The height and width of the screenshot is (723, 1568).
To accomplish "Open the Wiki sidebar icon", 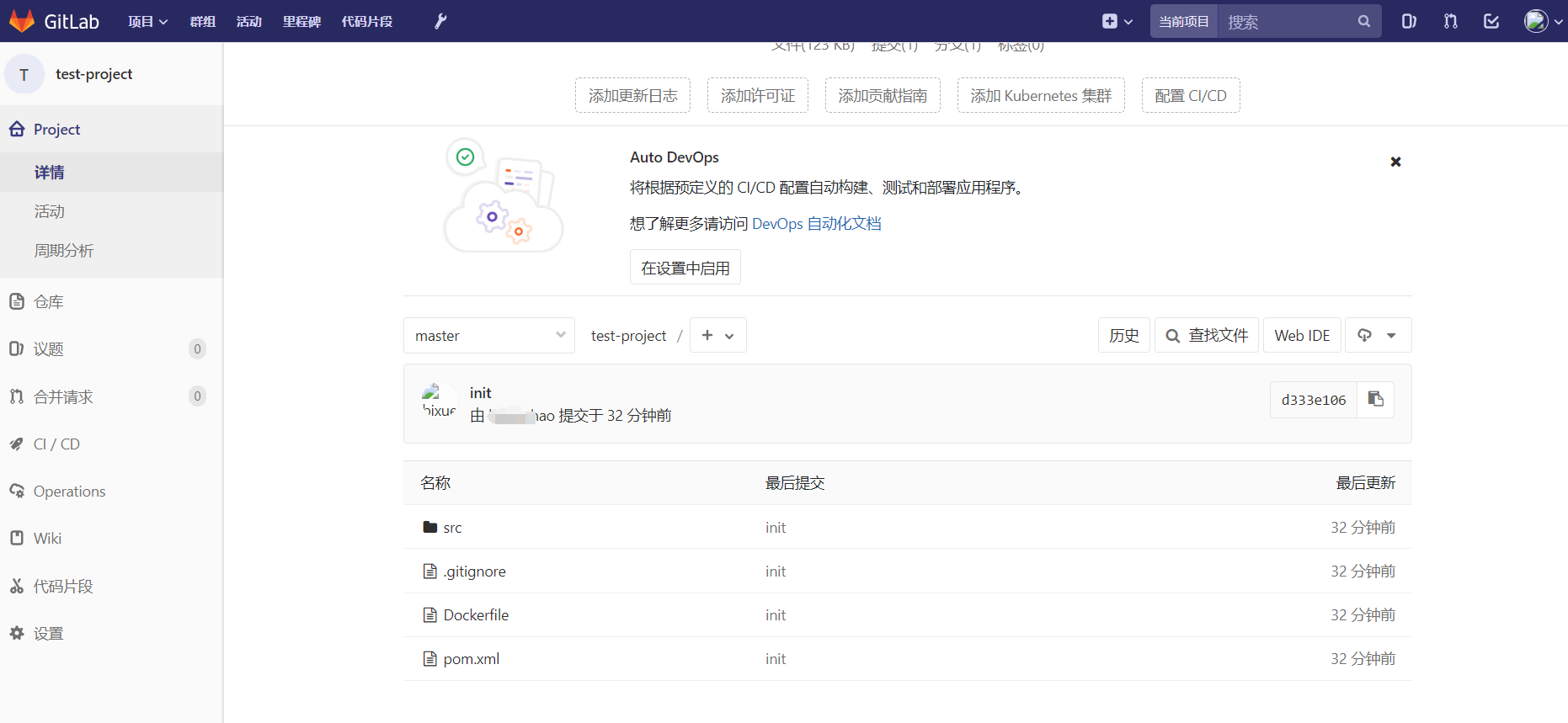I will tap(17, 538).
